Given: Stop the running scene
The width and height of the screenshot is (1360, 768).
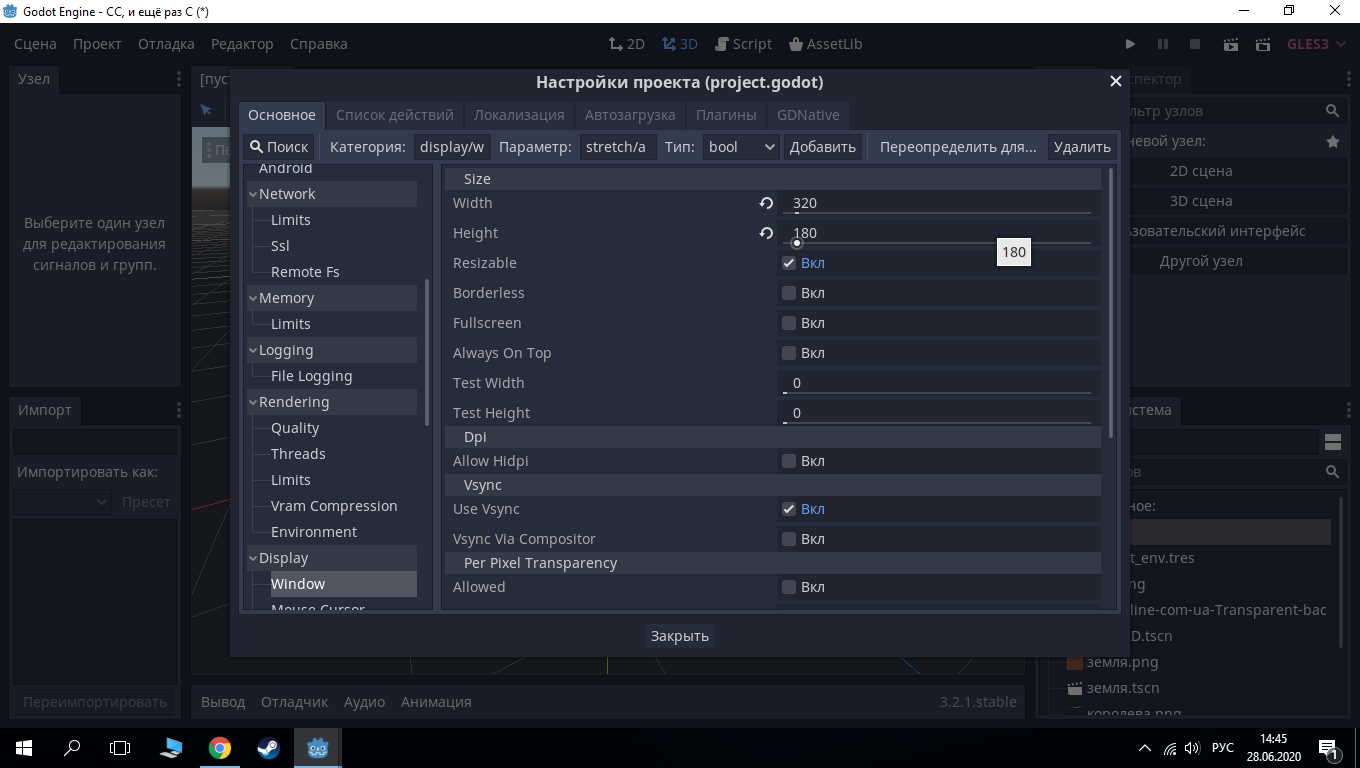Looking at the screenshot, I should (x=1195, y=44).
